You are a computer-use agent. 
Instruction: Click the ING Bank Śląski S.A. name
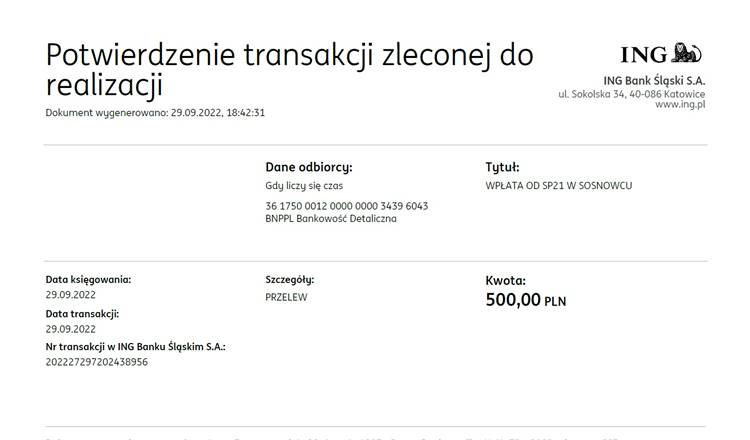click(x=654, y=80)
